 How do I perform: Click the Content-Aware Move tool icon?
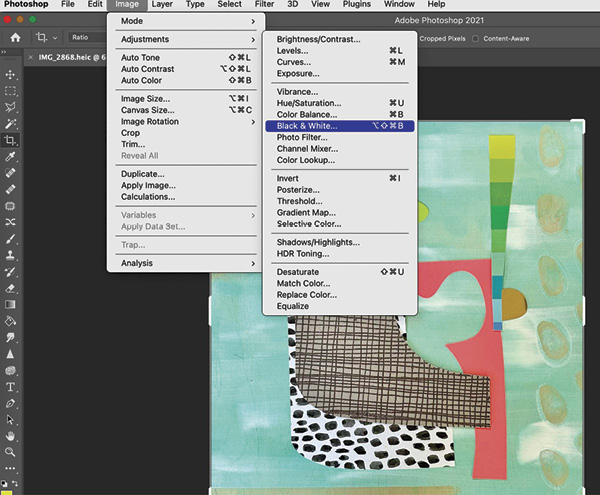coord(10,222)
